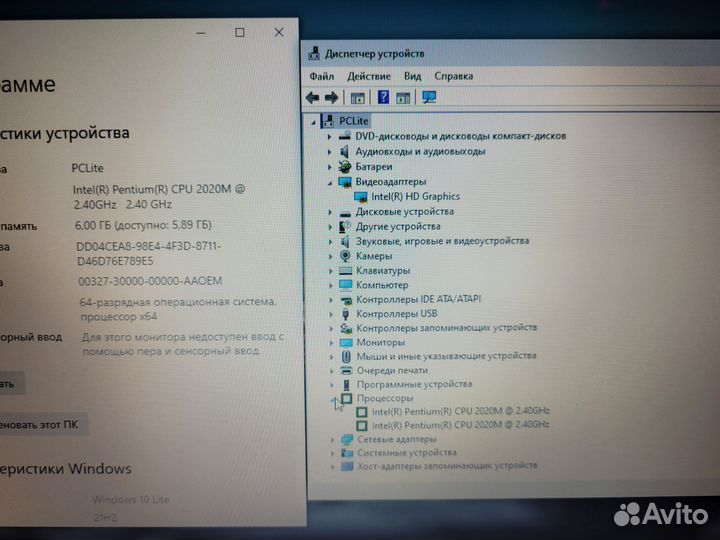Expand the Мониторы category
Screen dimensions: 720x540
tap(332, 343)
